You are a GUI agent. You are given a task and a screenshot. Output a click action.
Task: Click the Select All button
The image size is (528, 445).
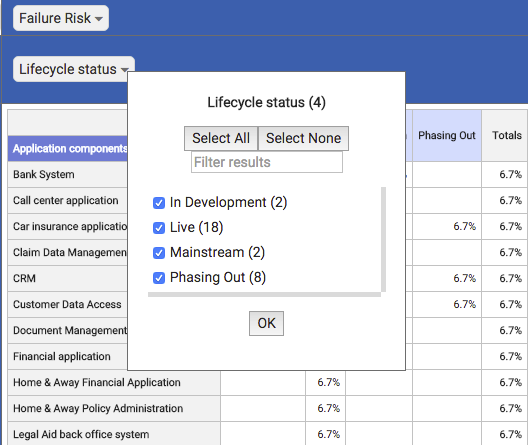[221, 138]
